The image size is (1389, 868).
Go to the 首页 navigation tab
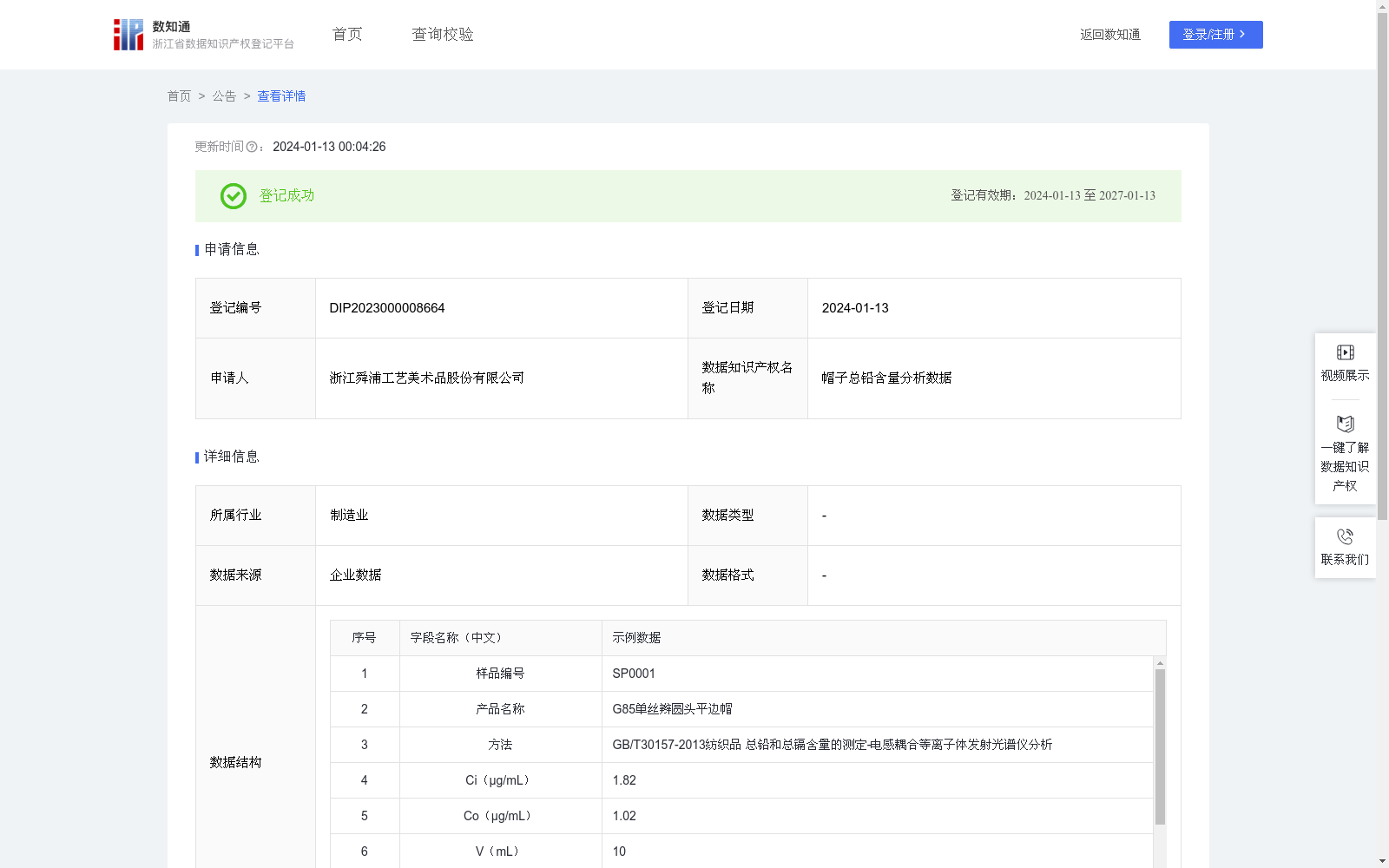click(347, 35)
